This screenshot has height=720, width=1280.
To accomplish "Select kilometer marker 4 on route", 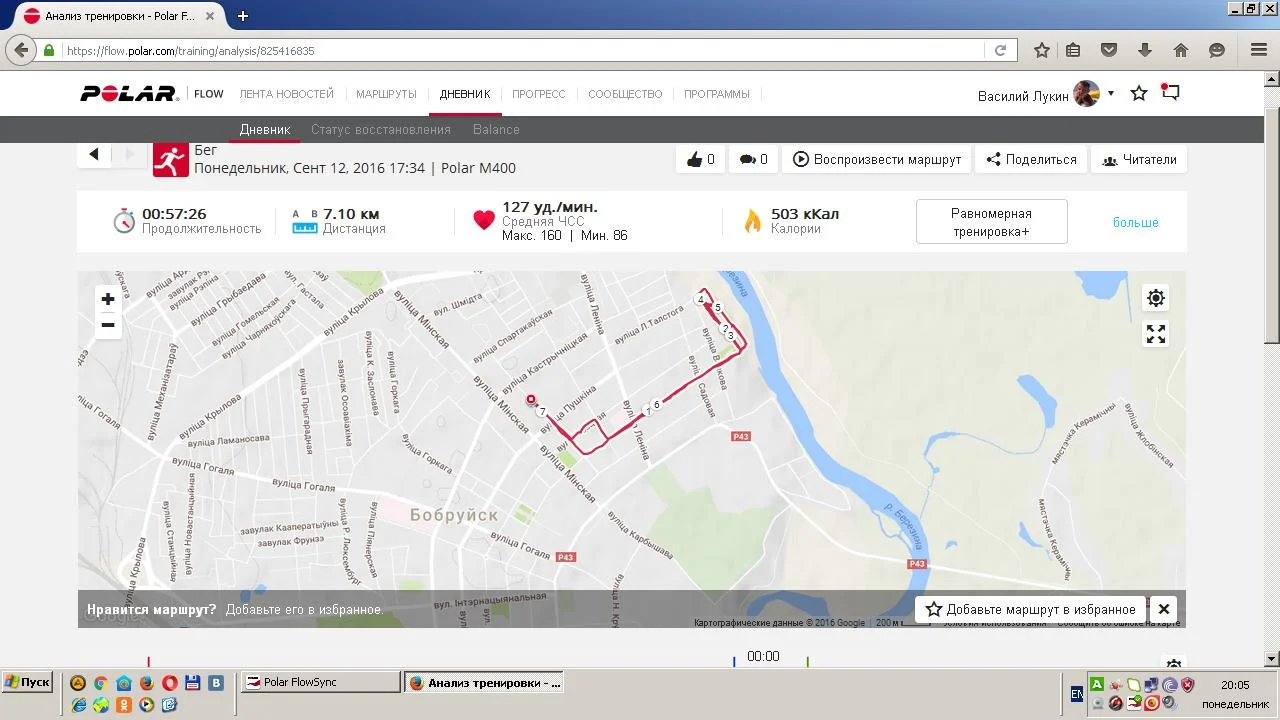I will tap(701, 300).
